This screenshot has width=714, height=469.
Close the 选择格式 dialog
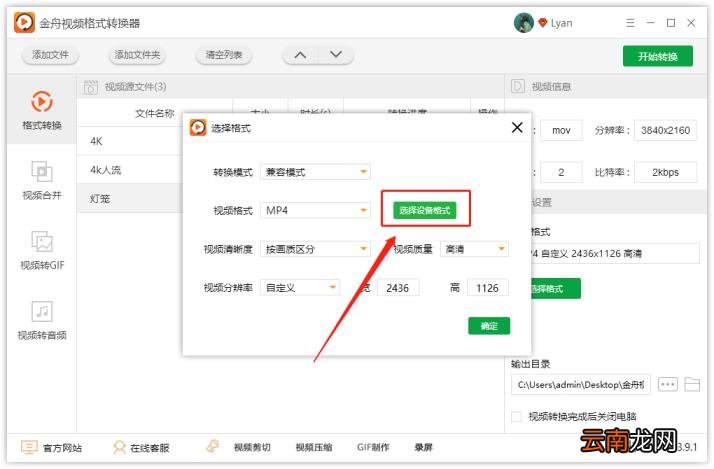click(517, 127)
